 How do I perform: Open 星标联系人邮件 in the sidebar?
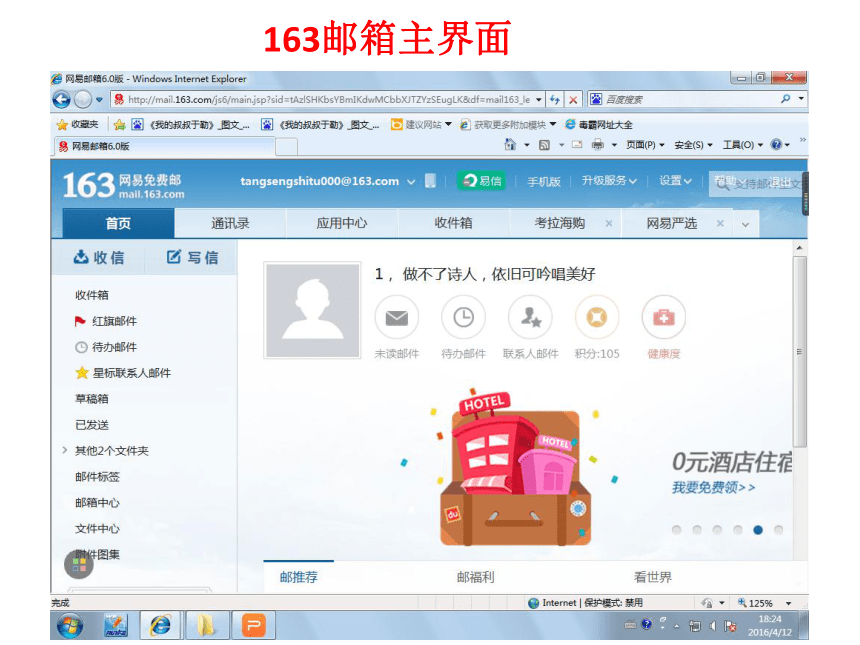123,373
